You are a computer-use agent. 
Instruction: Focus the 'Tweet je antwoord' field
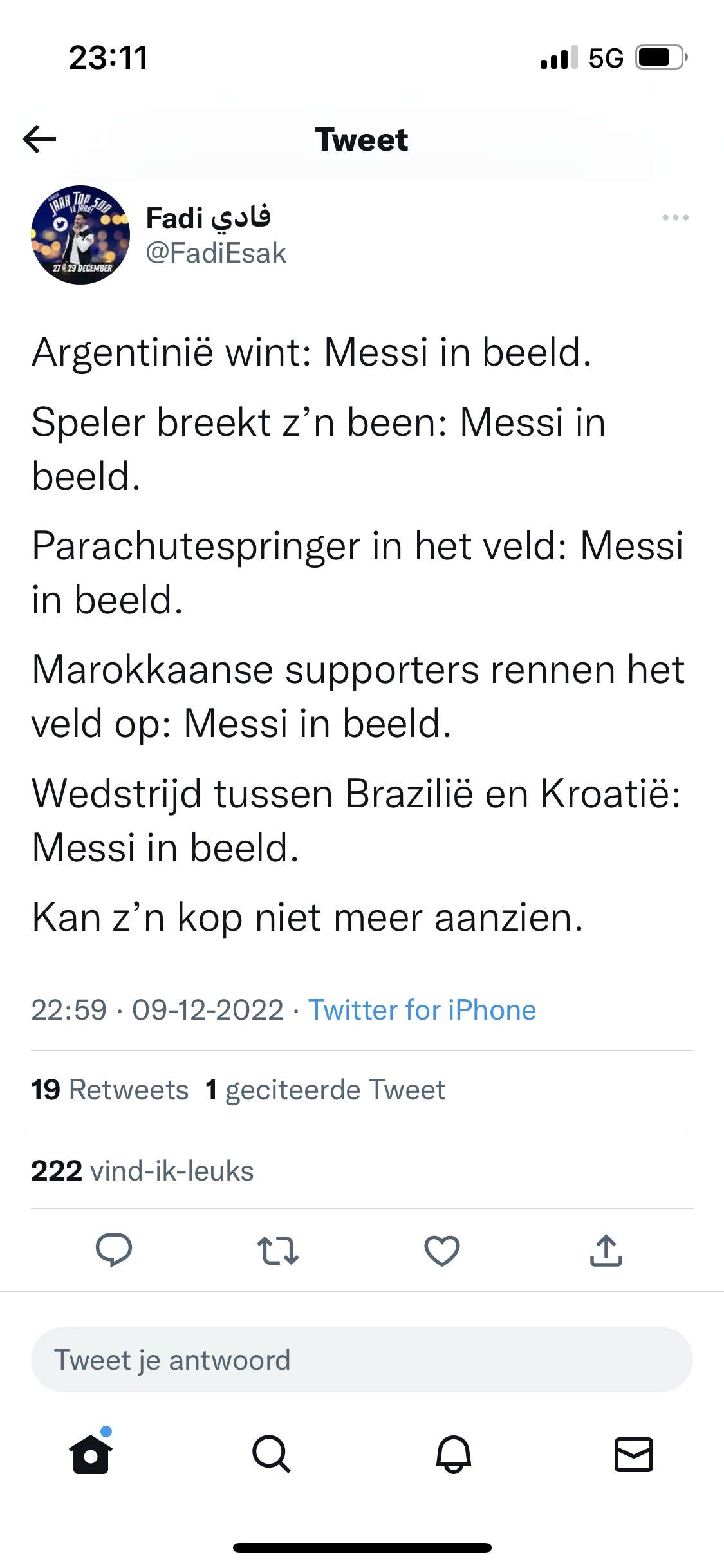click(362, 1359)
